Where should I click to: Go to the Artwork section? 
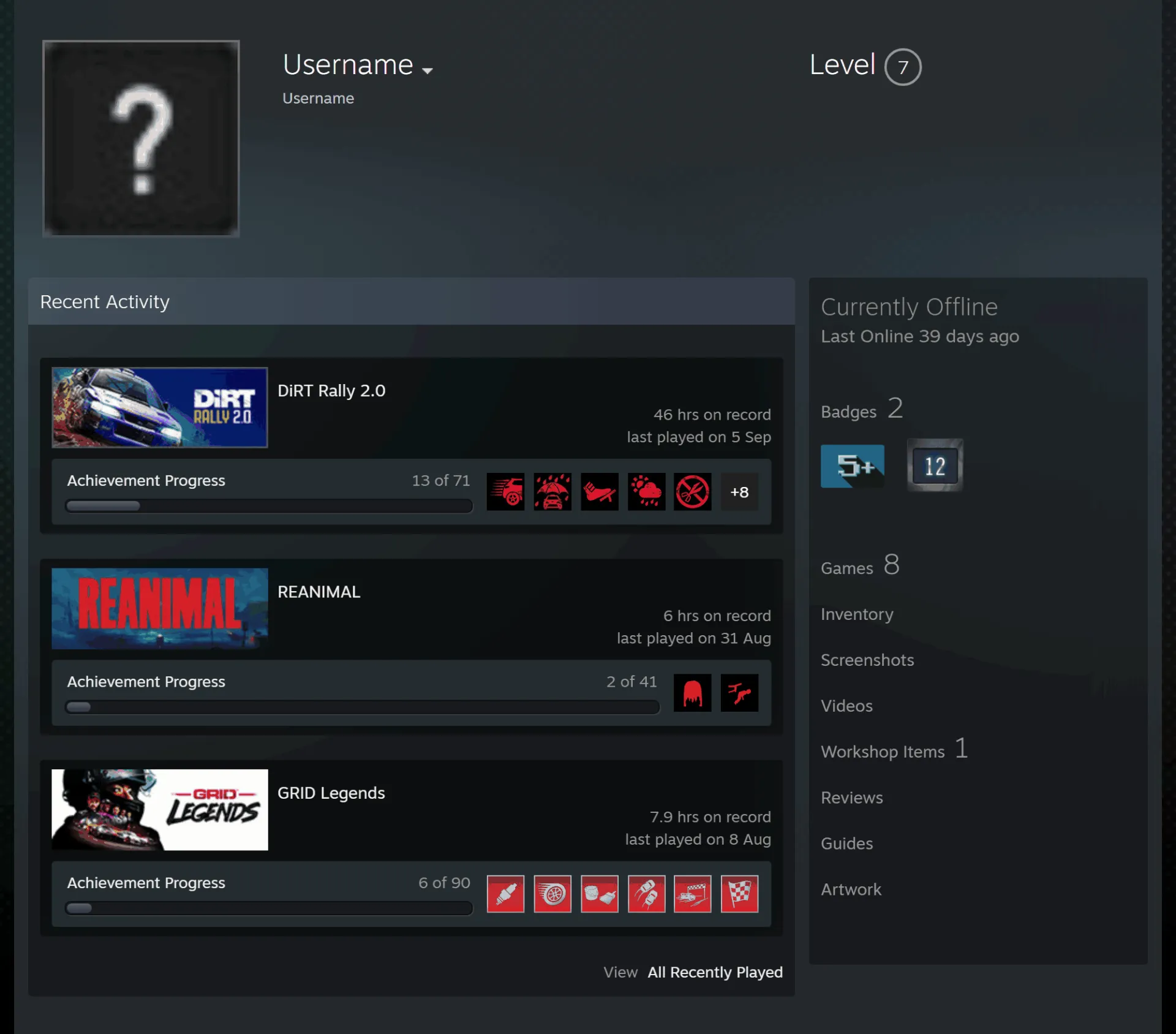[851, 889]
